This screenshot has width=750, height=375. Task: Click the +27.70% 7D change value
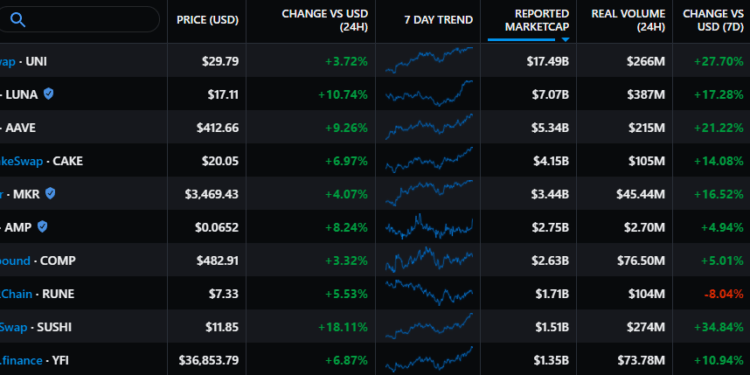tap(719, 61)
